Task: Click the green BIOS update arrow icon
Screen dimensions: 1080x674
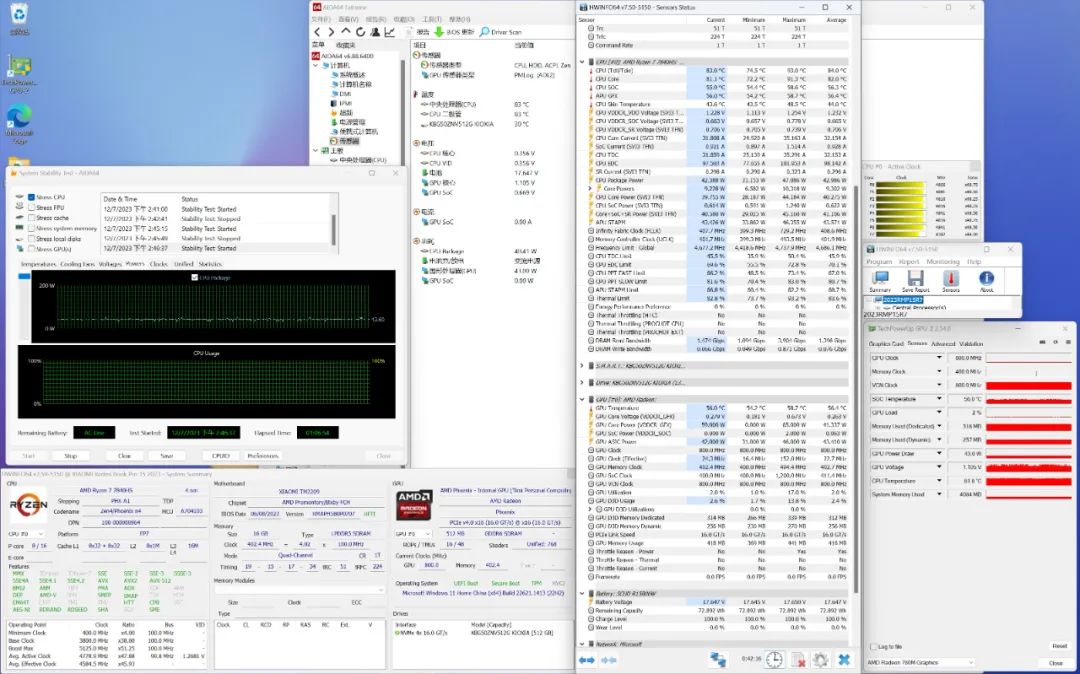Action: click(x=439, y=32)
